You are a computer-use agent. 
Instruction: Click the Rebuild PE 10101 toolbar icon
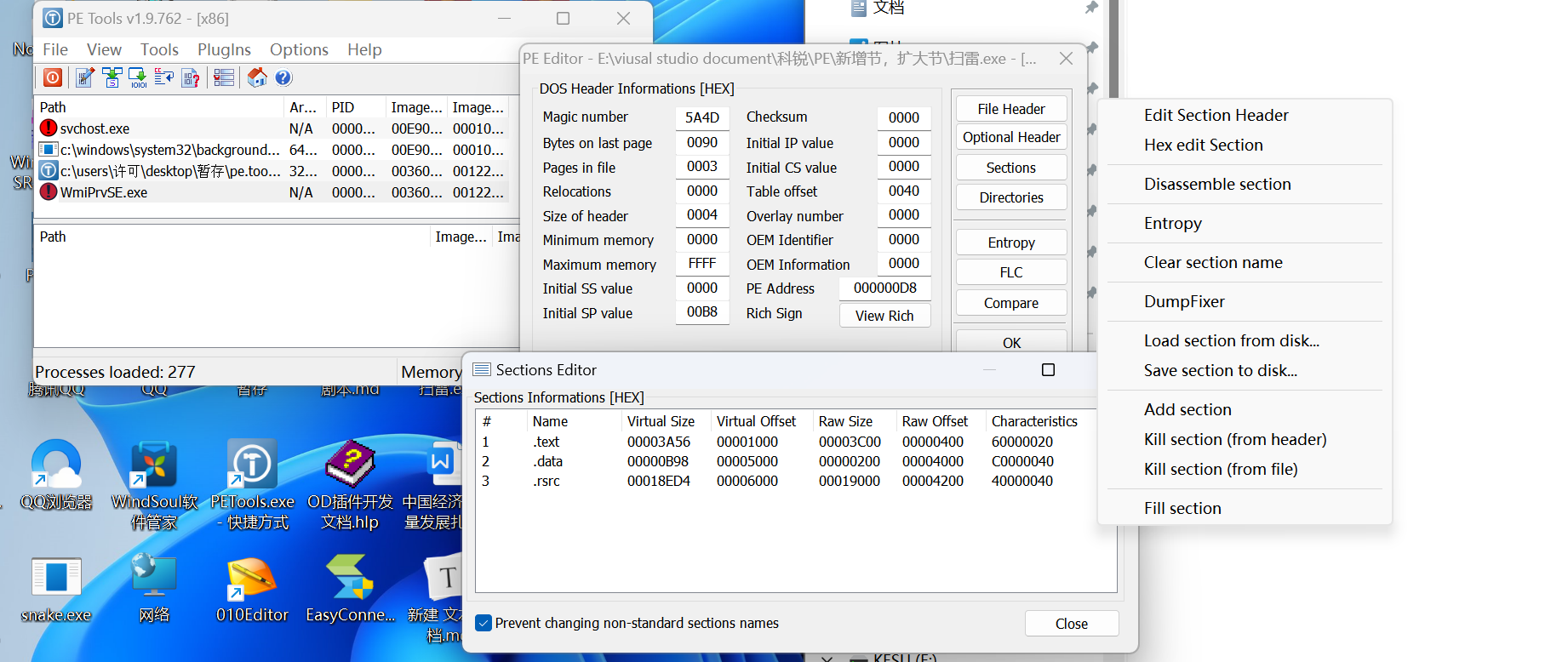click(x=138, y=78)
